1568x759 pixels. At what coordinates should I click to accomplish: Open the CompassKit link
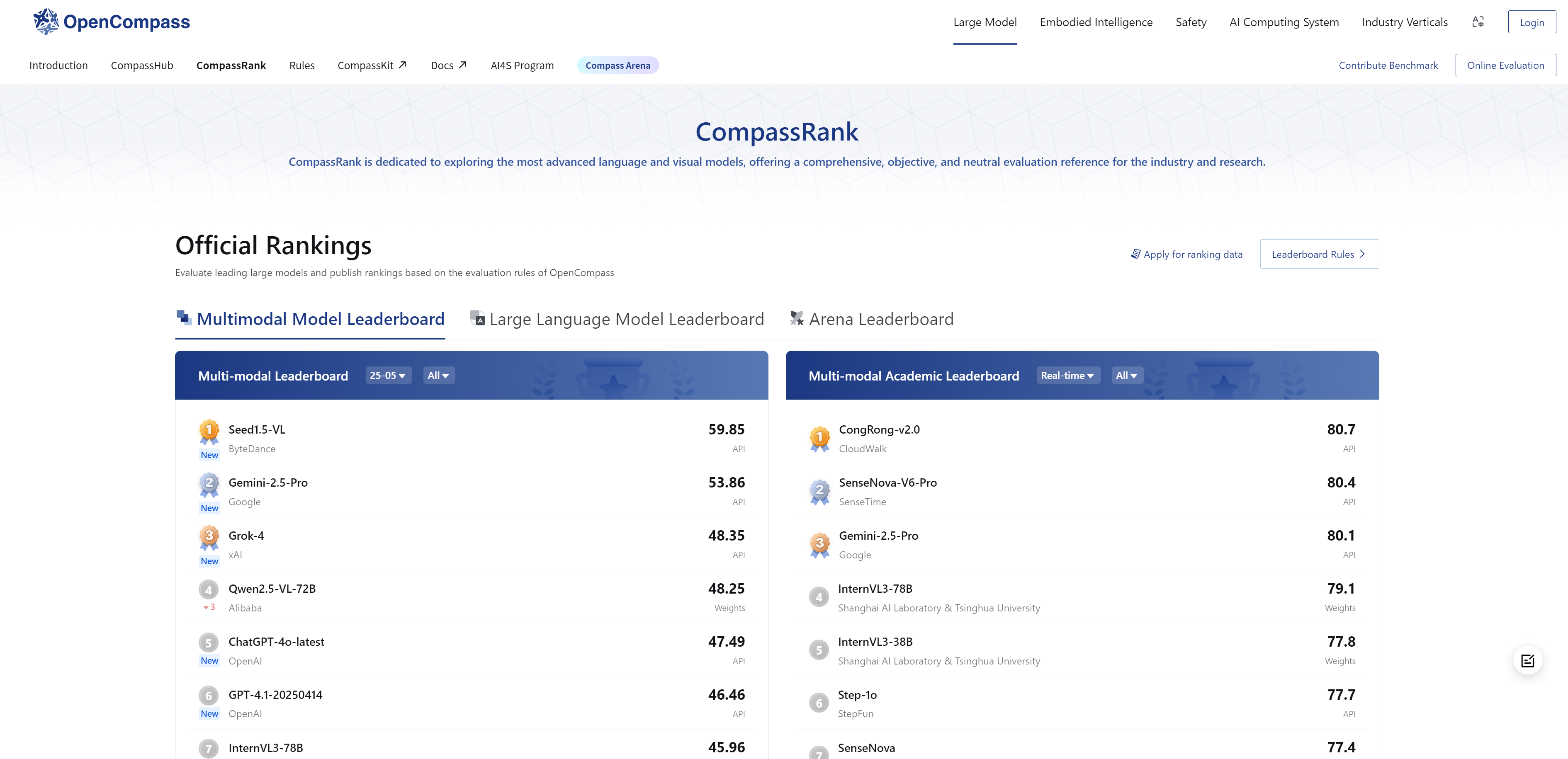click(371, 65)
